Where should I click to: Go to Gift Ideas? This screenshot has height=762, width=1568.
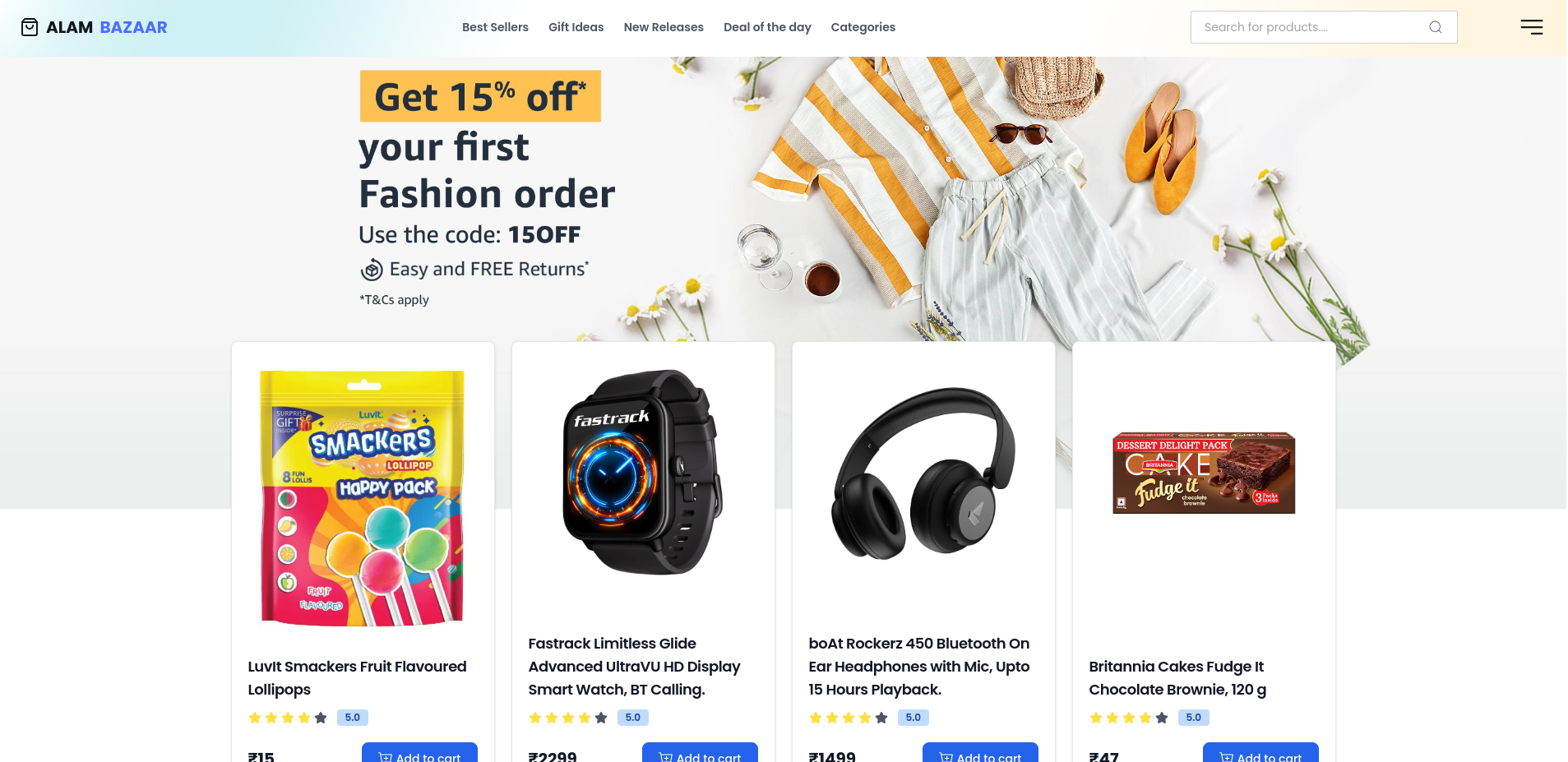[576, 27]
